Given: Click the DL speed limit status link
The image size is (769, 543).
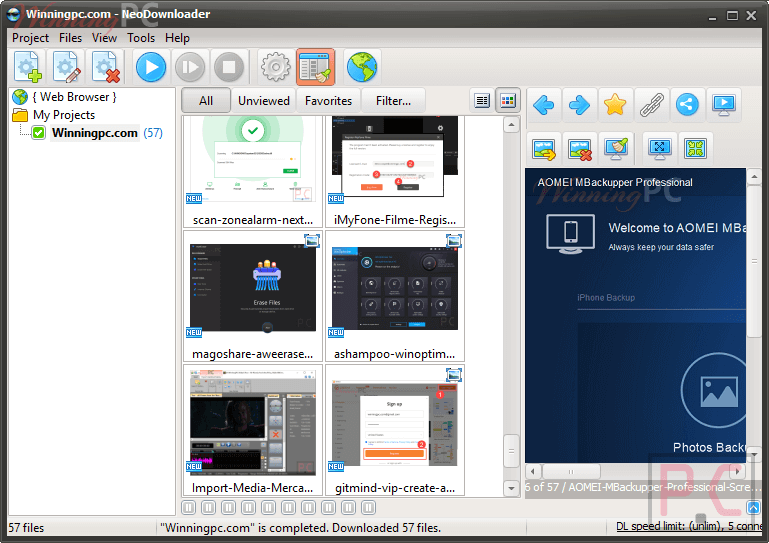Looking at the screenshot, I should (689, 526).
